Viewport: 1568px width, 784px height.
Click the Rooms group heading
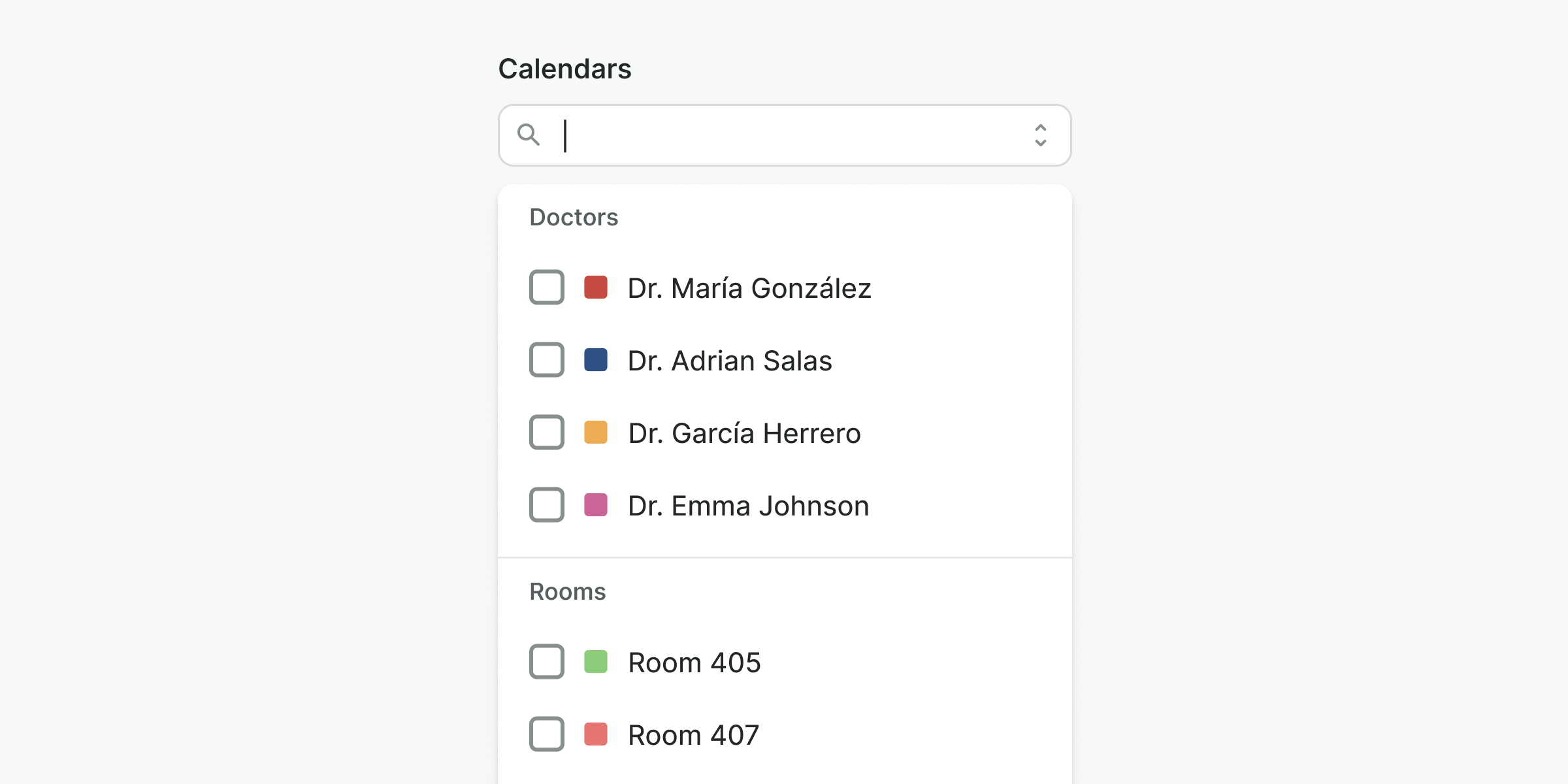pyautogui.click(x=568, y=592)
